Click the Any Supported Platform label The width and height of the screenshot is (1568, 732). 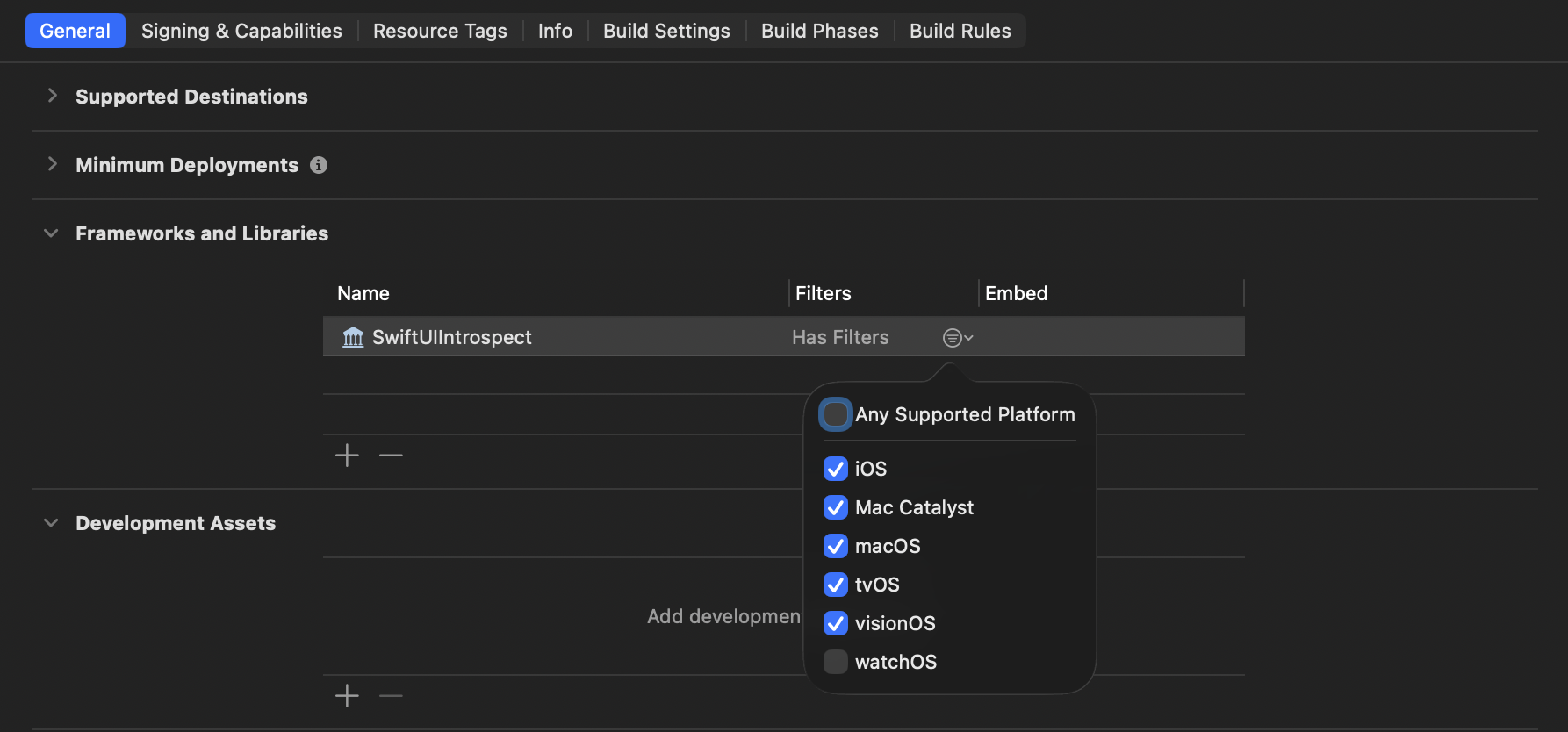pos(965,414)
